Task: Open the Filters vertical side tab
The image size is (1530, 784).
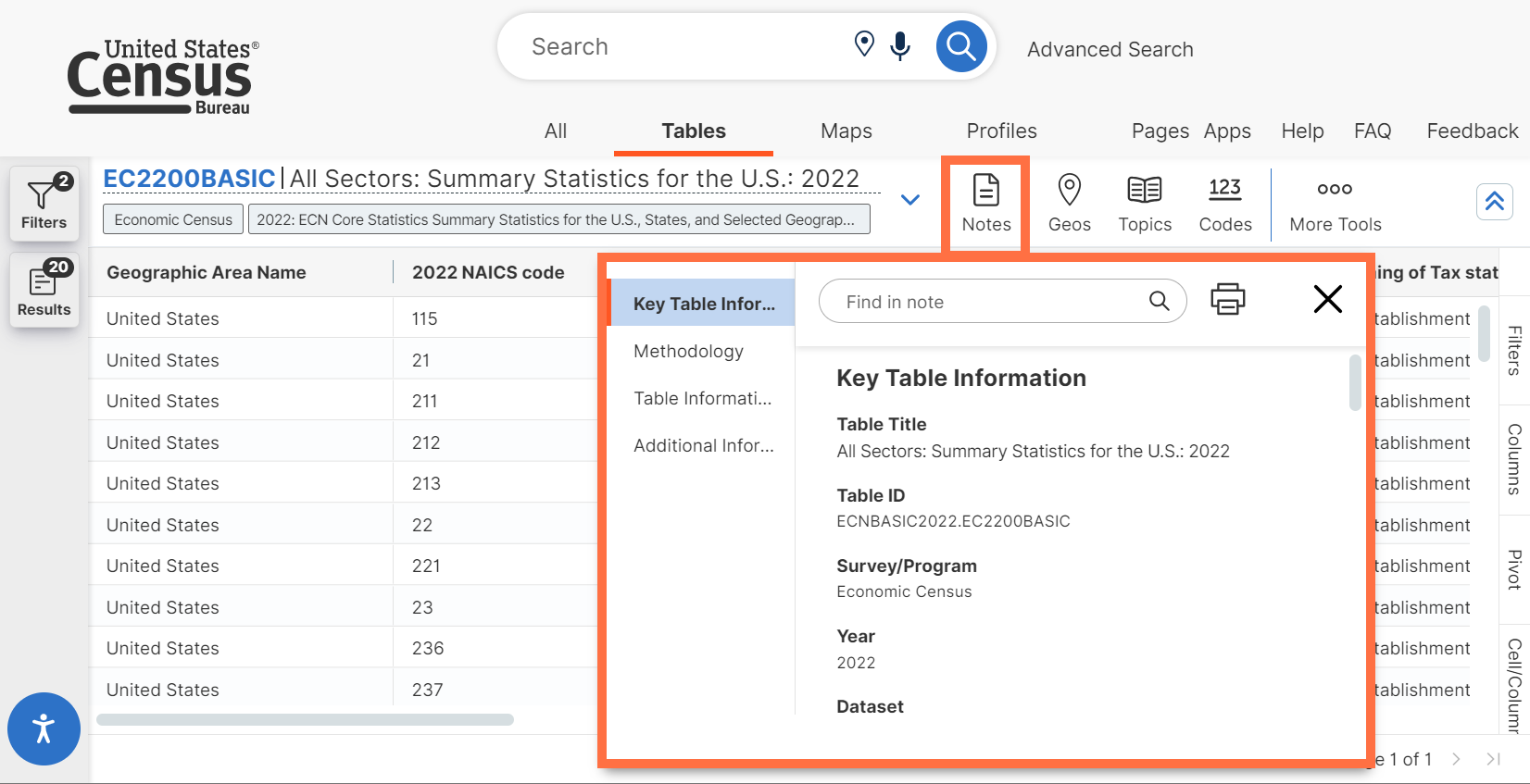Action: 1514,350
